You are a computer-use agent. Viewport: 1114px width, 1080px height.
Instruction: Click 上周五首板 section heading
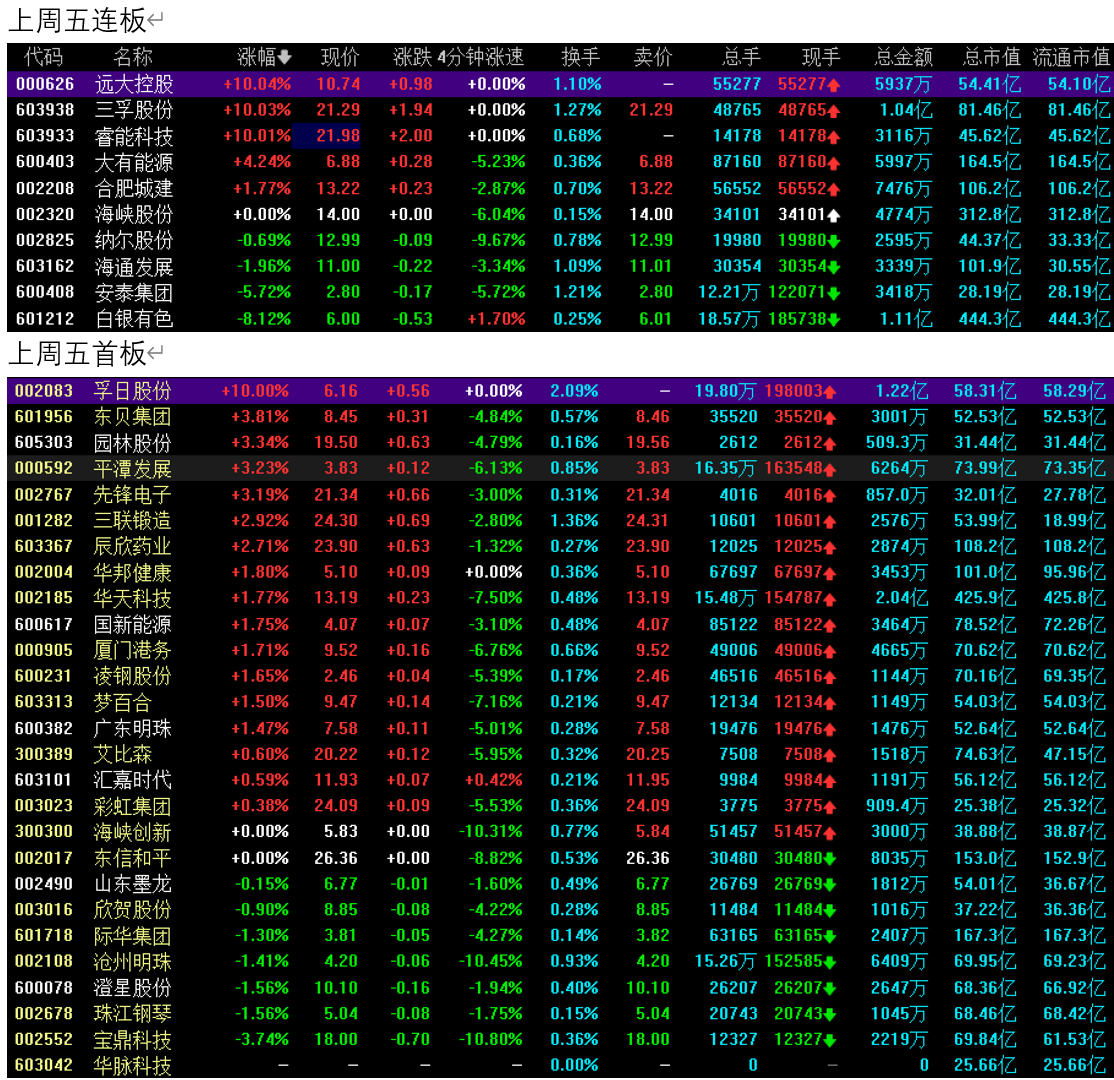pyautogui.click(x=77, y=353)
